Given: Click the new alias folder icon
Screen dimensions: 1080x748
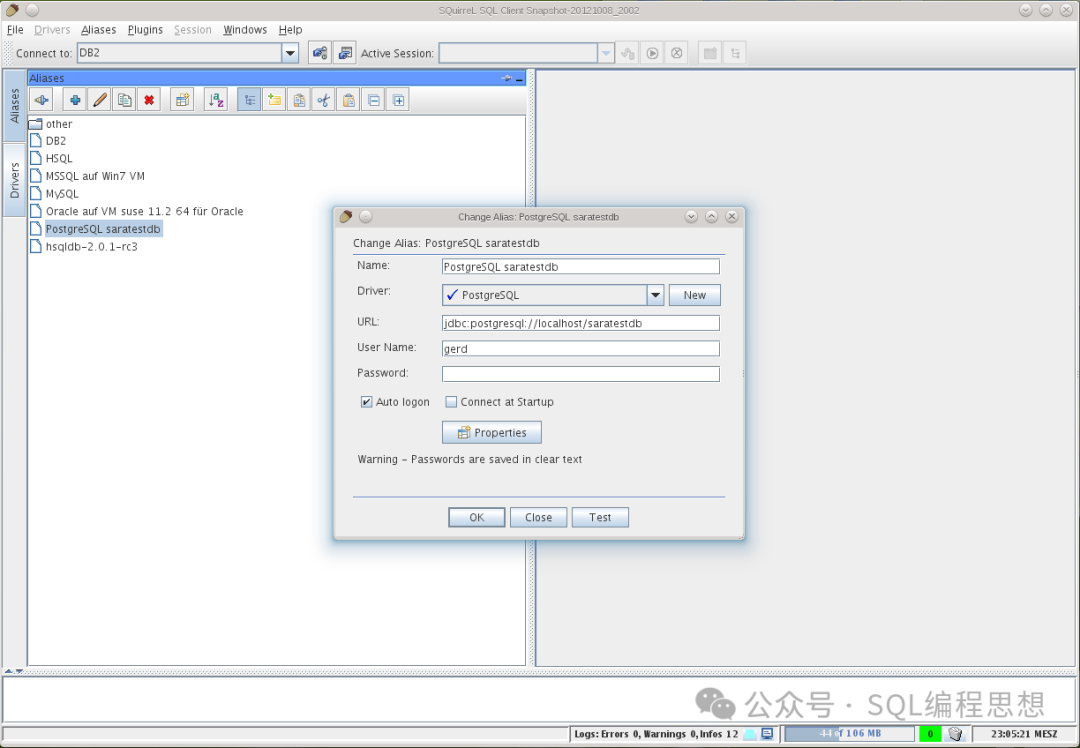Looking at the screenshot, I should point(274,100).
